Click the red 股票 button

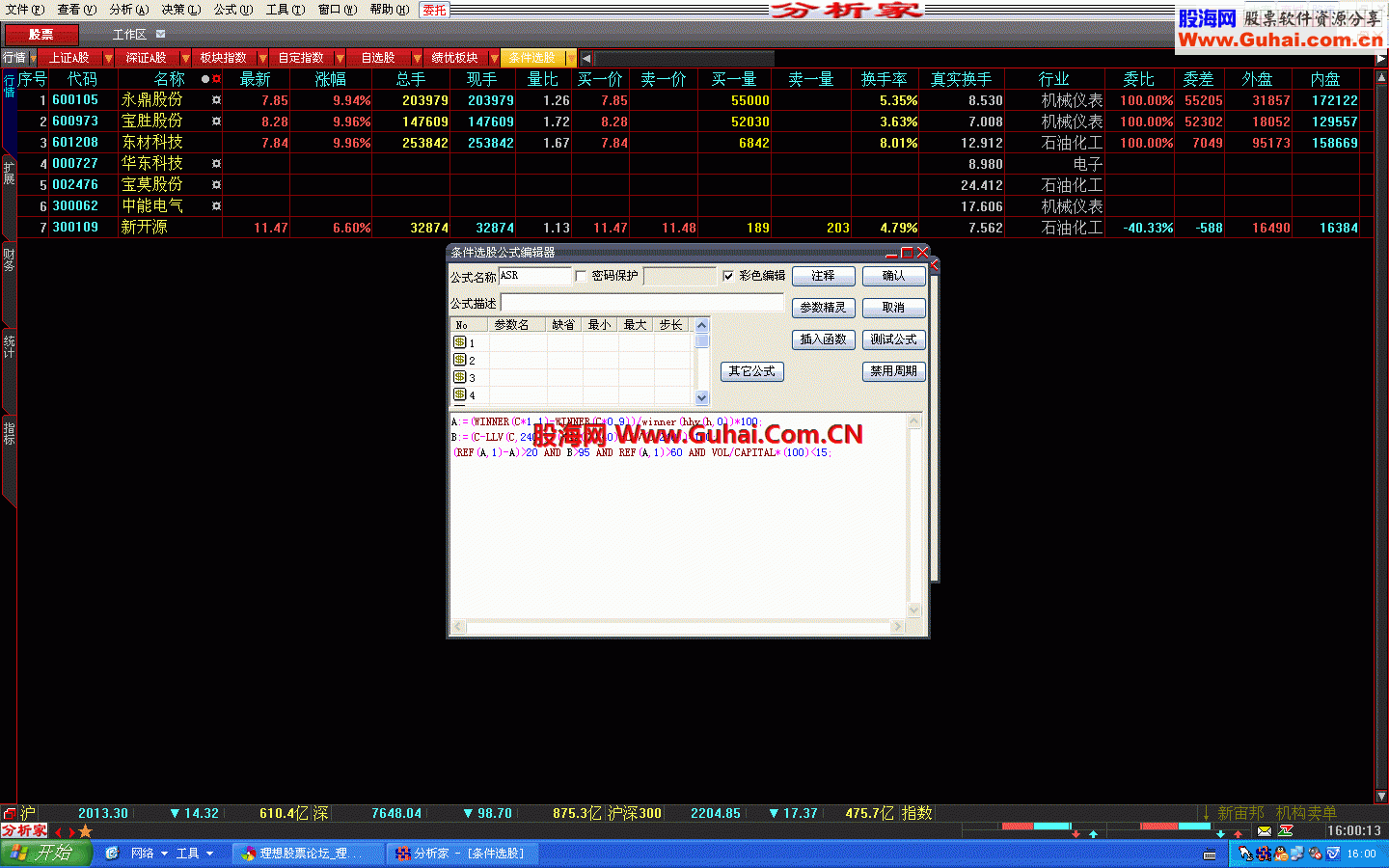pyautogui.click(x=41, y=35)
